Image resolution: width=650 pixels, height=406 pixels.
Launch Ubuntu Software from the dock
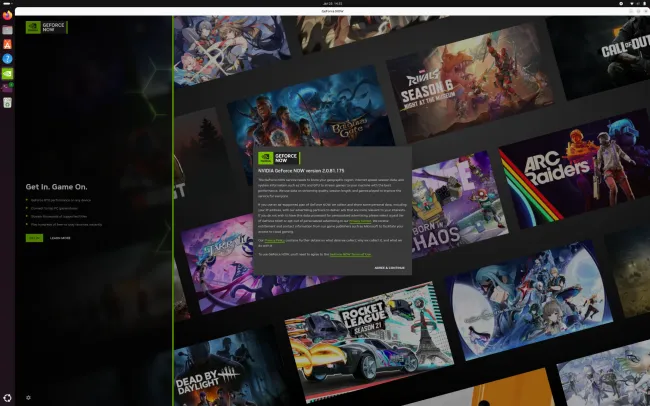pos(7,44)
